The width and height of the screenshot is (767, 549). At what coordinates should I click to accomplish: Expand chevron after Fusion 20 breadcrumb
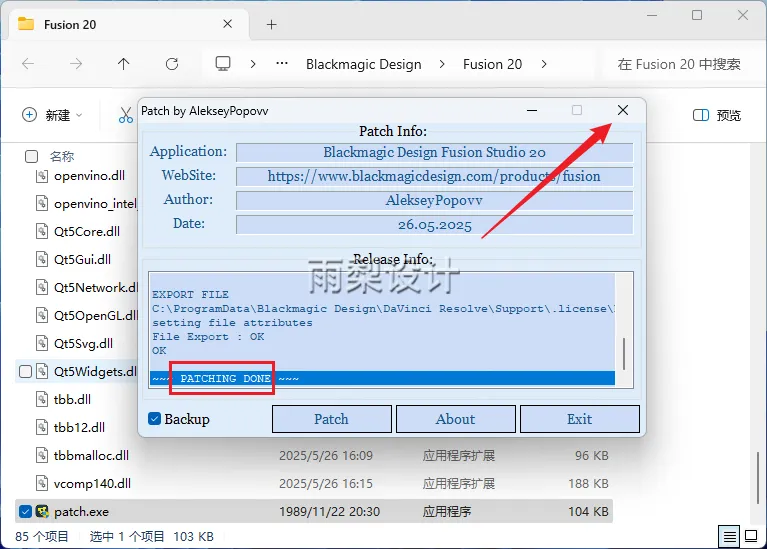click(x=544, y=64)
